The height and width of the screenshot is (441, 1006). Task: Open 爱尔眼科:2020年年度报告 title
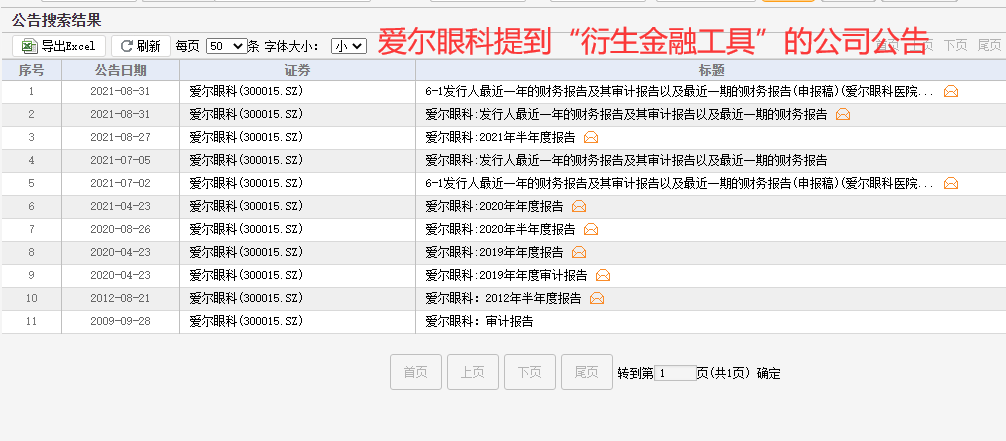click(494, 207)
